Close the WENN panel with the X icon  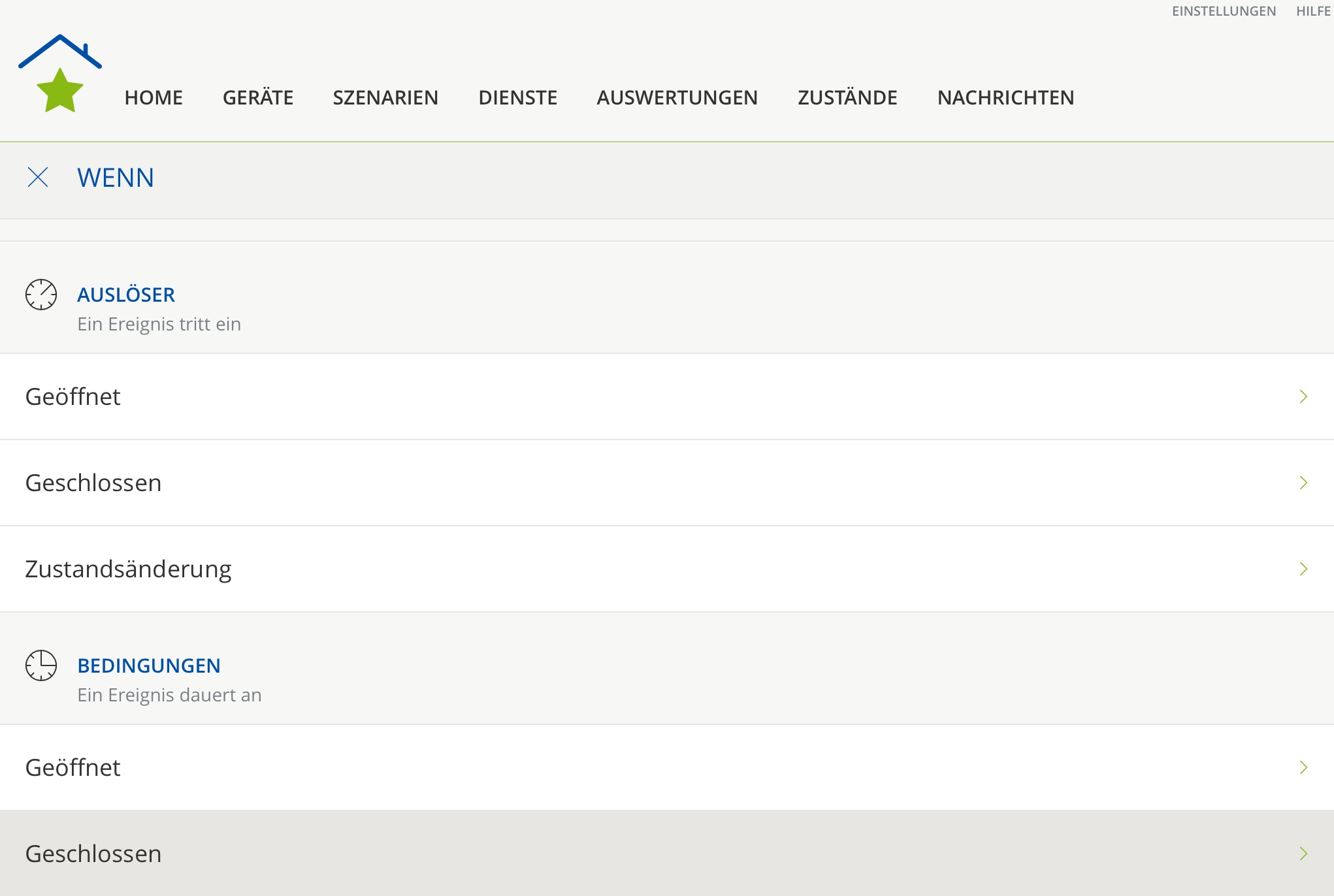click(x=38, y=177)
